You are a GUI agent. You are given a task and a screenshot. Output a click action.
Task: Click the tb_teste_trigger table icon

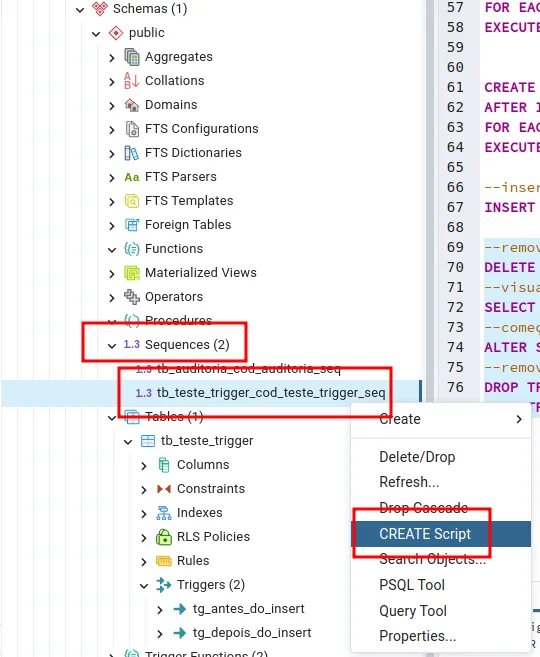coord(148,441)
